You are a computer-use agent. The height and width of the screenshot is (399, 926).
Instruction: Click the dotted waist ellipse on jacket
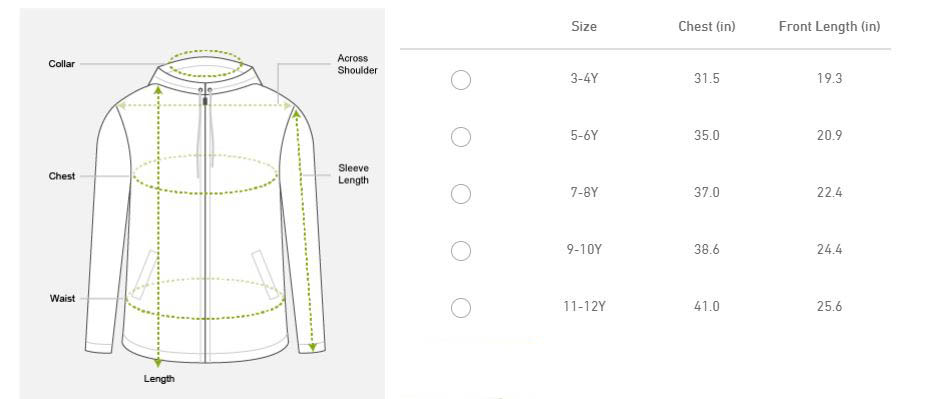(x=207, y=299)
